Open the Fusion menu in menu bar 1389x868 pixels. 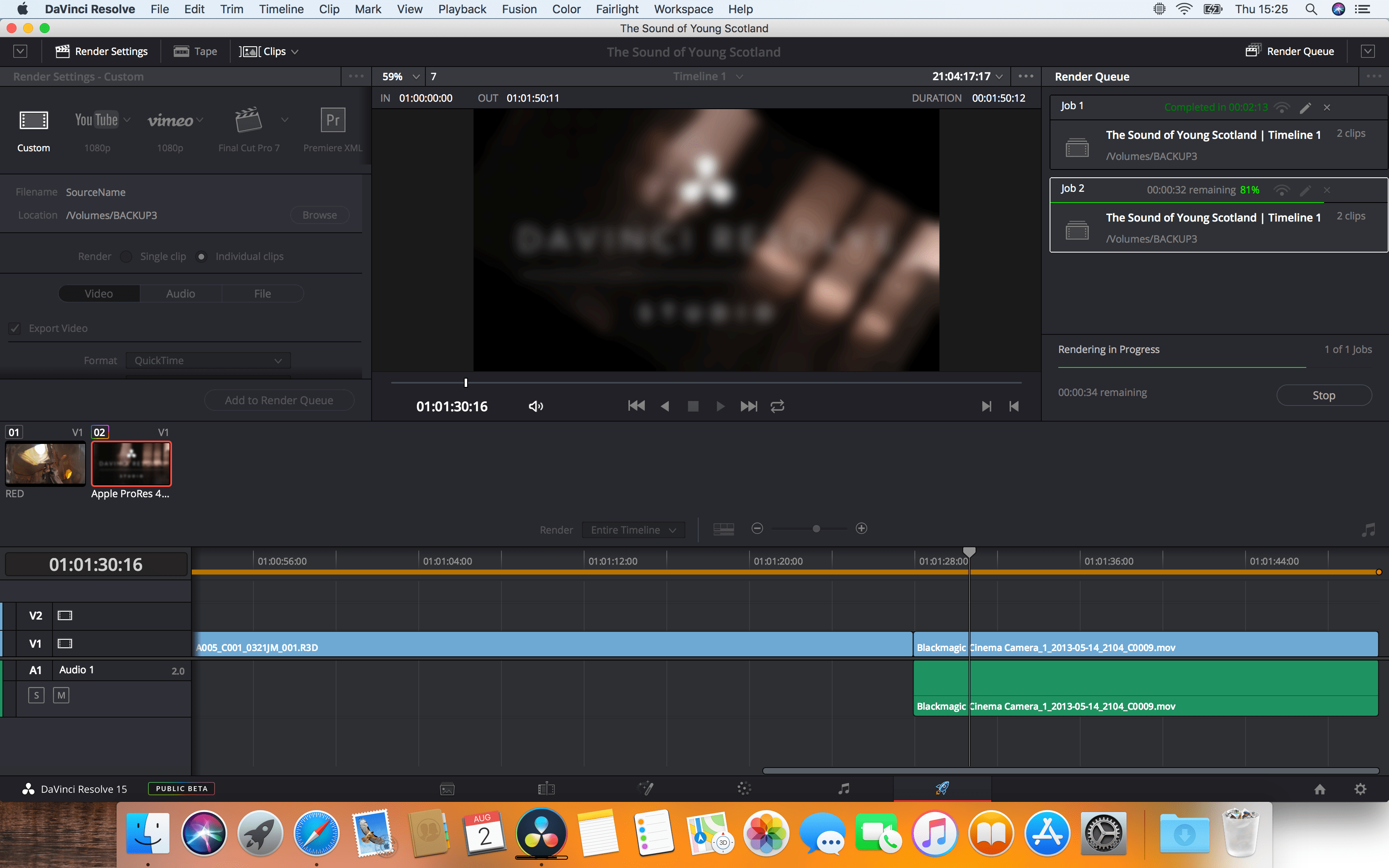tap(519, 9)
